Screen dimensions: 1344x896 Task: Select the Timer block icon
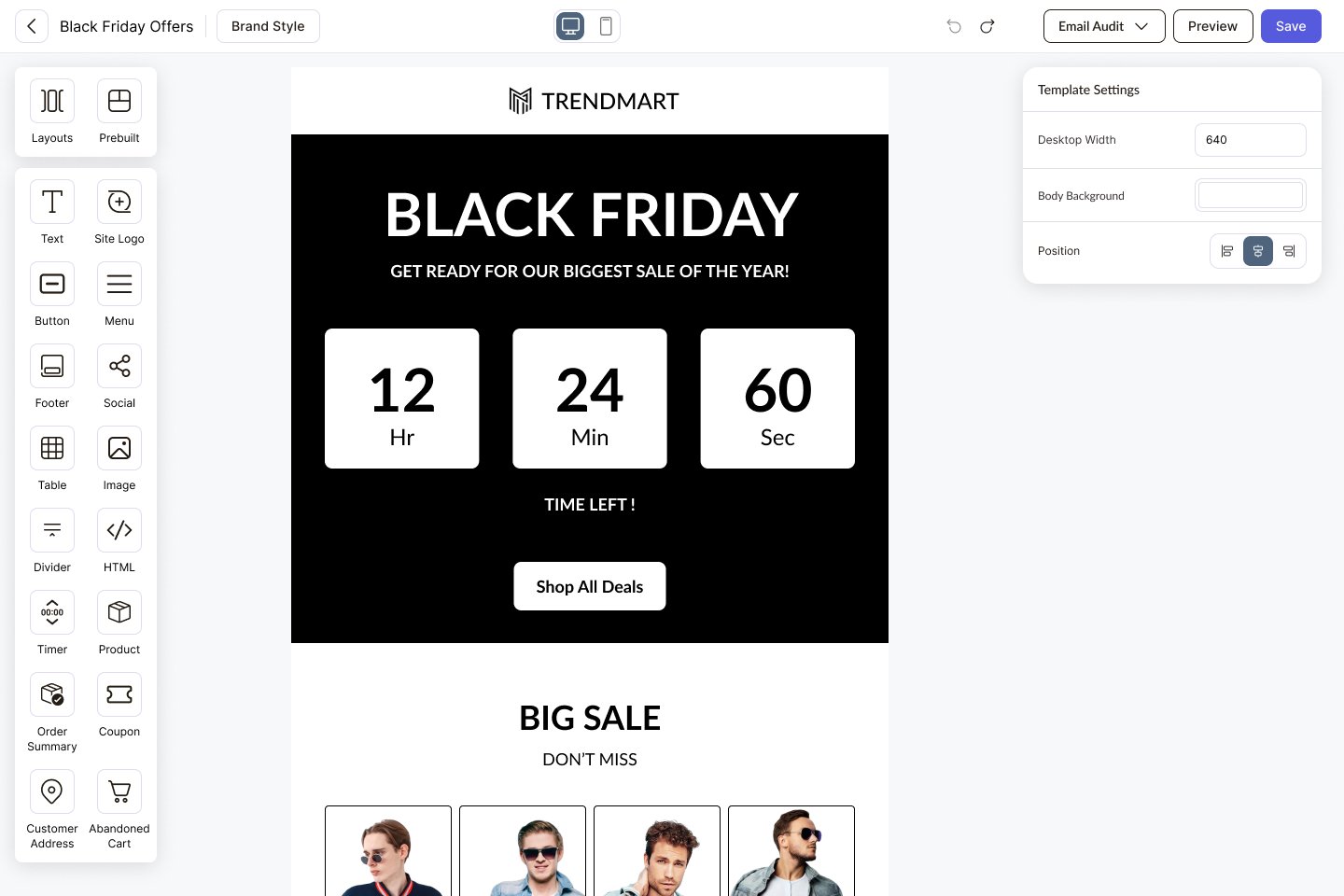click(x=52, y=613)
